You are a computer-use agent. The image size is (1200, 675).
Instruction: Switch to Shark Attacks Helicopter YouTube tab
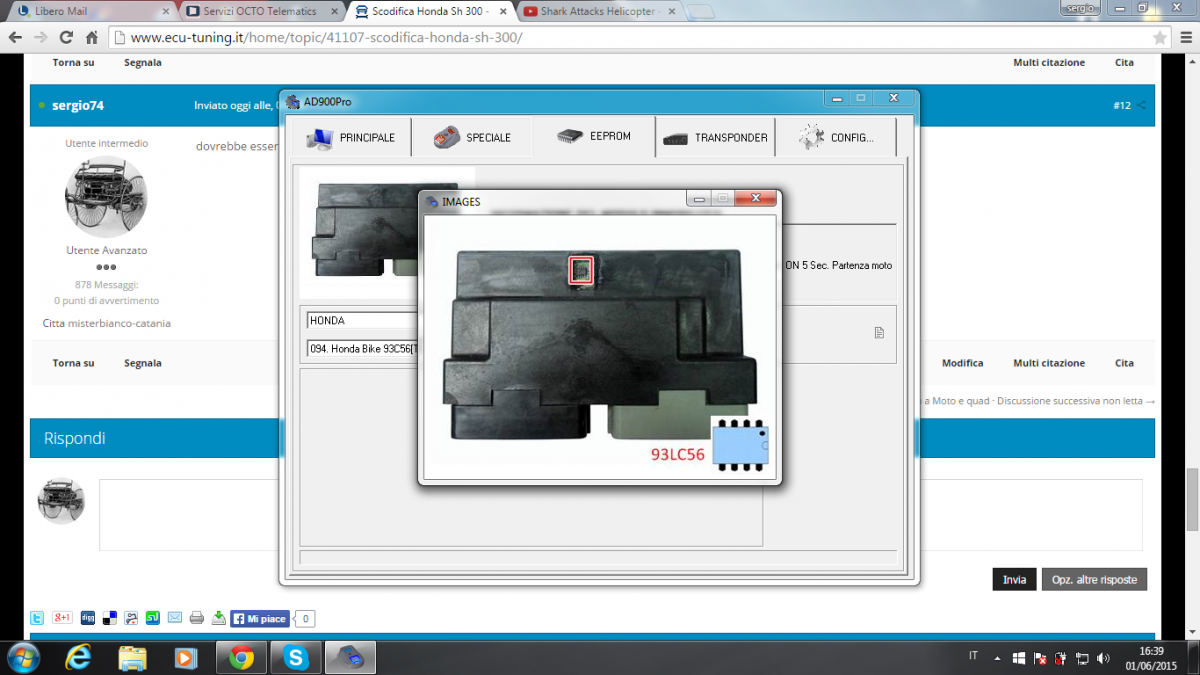pos(597,11)
